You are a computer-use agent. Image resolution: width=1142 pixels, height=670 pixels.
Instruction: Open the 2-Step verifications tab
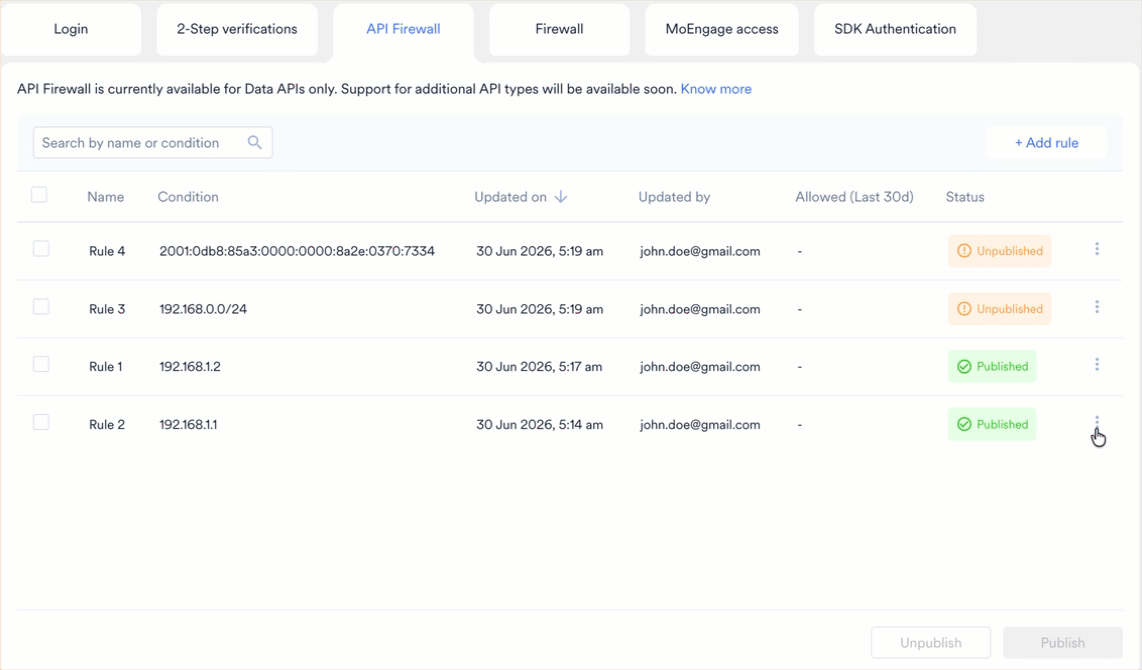[x=237, y=29]
